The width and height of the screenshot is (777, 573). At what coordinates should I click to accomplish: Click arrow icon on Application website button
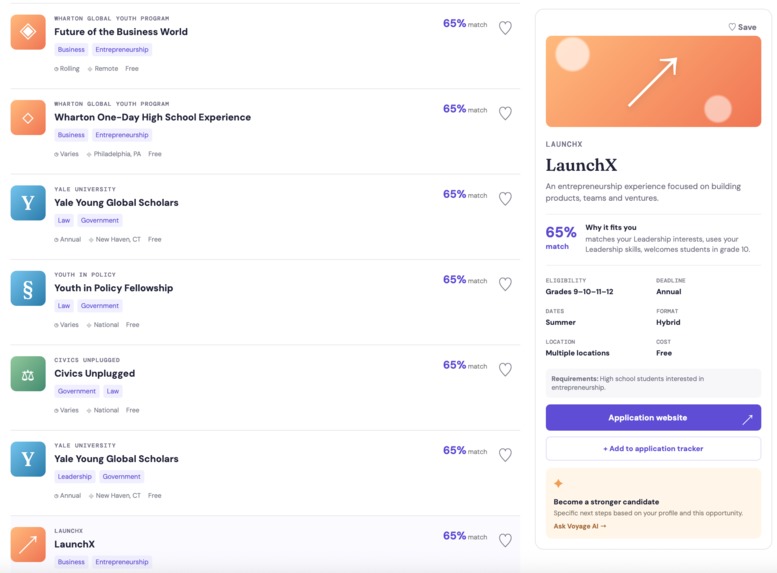[747, 420]
